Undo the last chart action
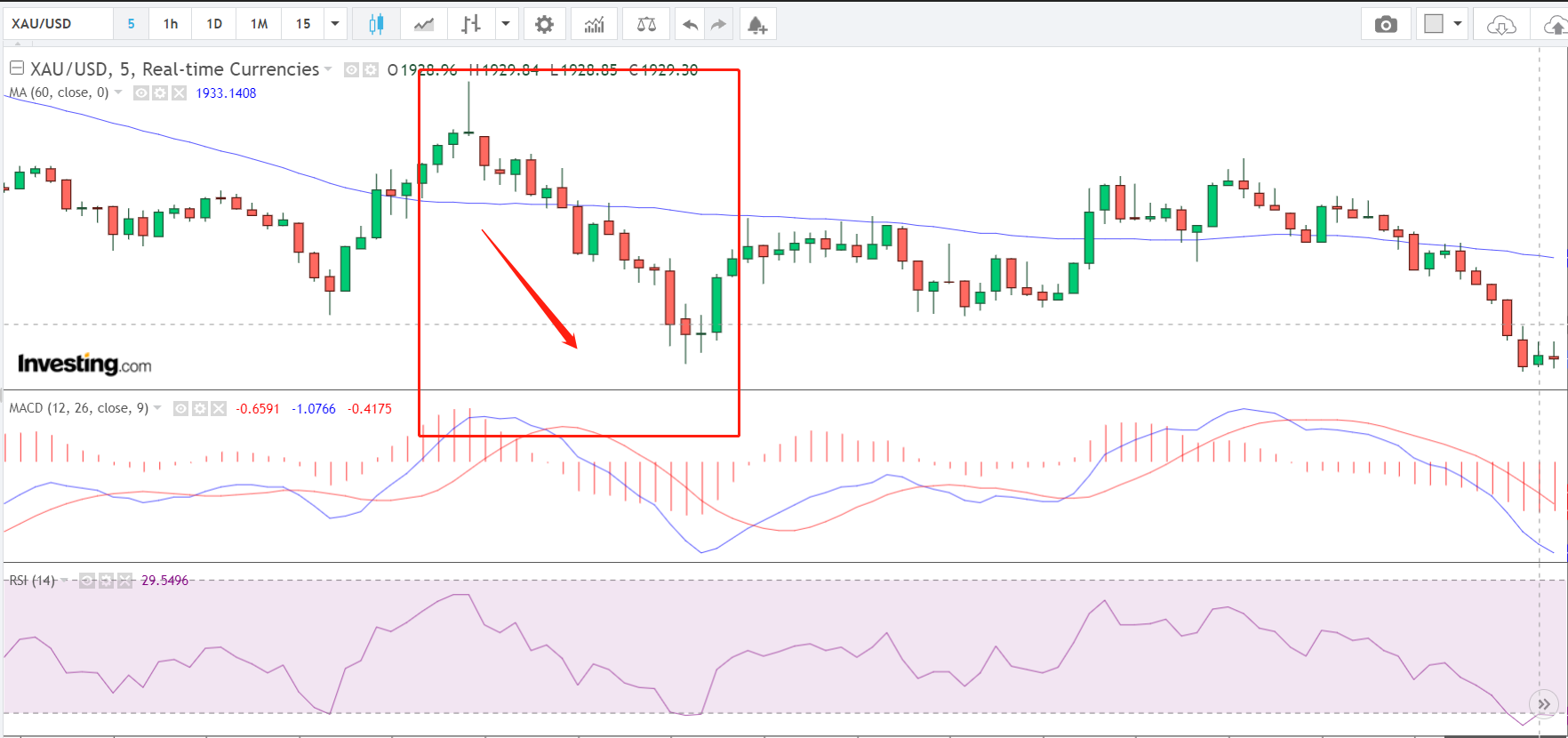The height and width of the screenshot is (738, 1568). [690, 24]
